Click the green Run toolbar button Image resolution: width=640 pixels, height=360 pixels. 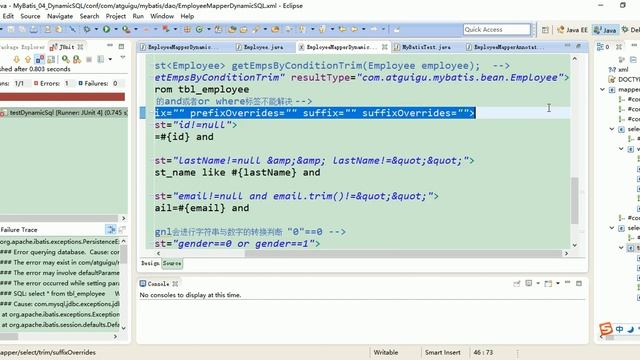107,29
